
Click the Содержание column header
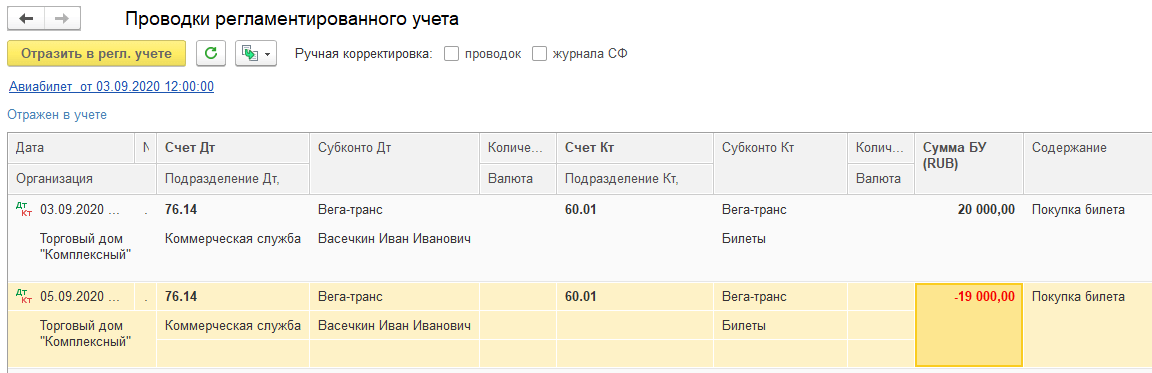click(1069, 148)
